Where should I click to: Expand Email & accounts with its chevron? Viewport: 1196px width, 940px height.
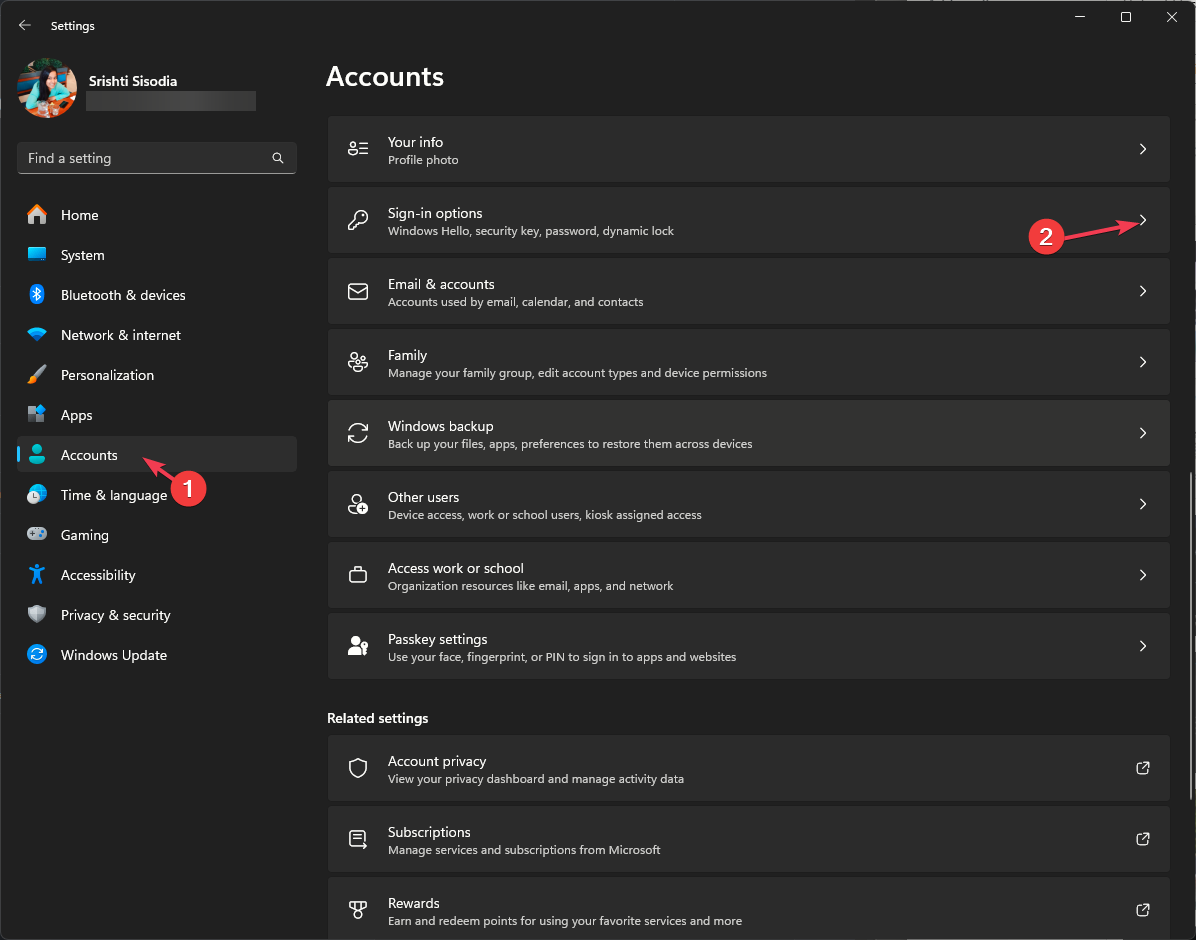(1143, 291)
